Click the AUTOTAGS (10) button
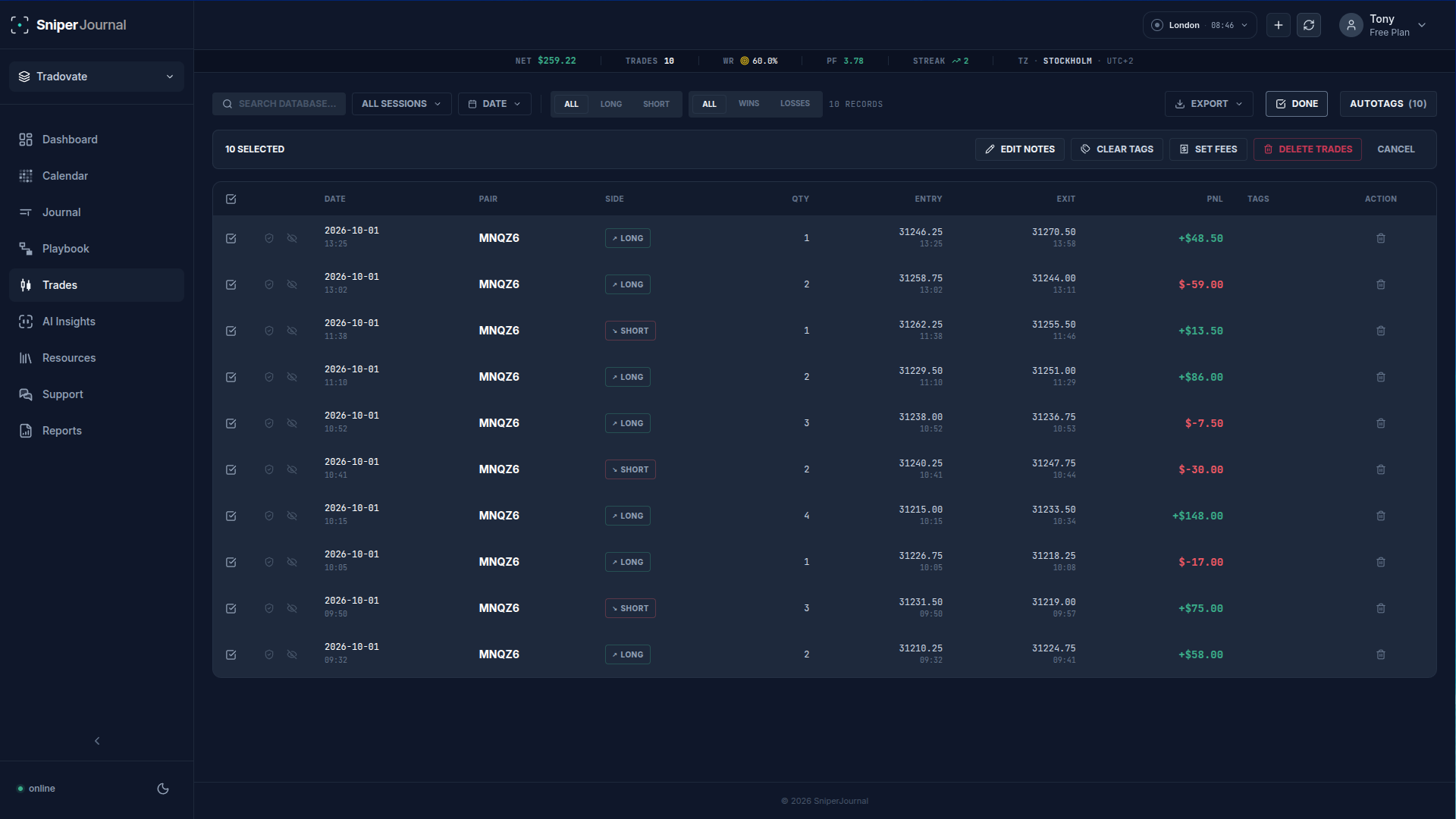Viewport: 1456px width, 819px height. tap(1388, 104)
